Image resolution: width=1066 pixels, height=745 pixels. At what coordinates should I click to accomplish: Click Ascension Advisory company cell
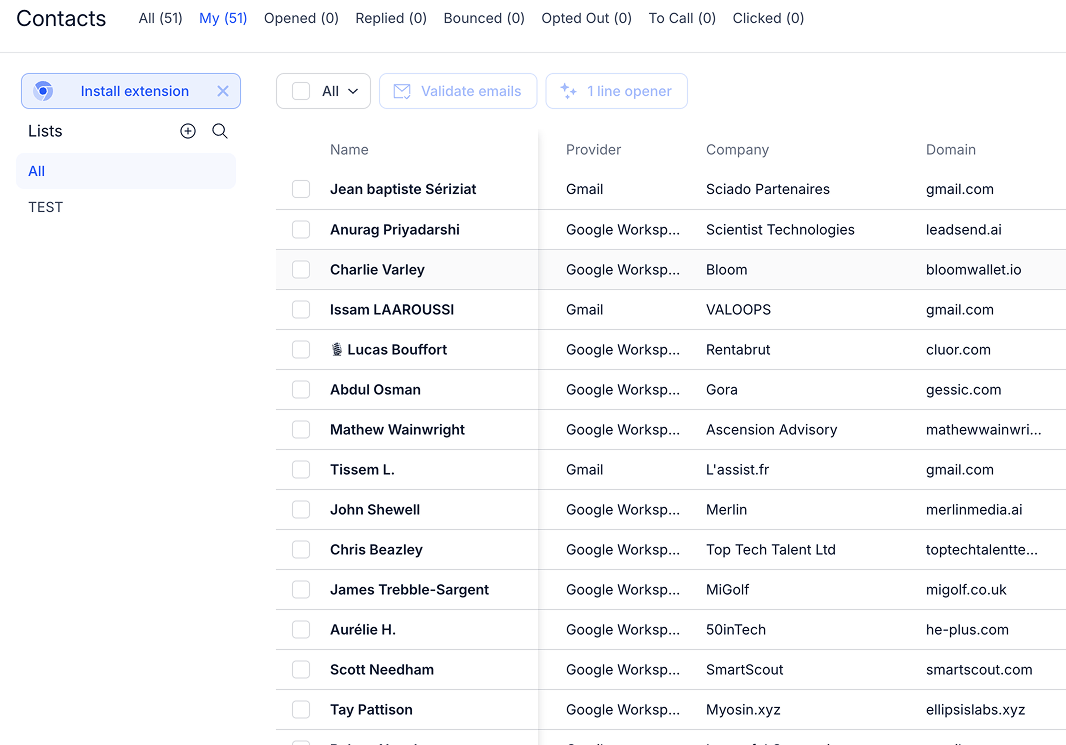[x=772, y=430]
